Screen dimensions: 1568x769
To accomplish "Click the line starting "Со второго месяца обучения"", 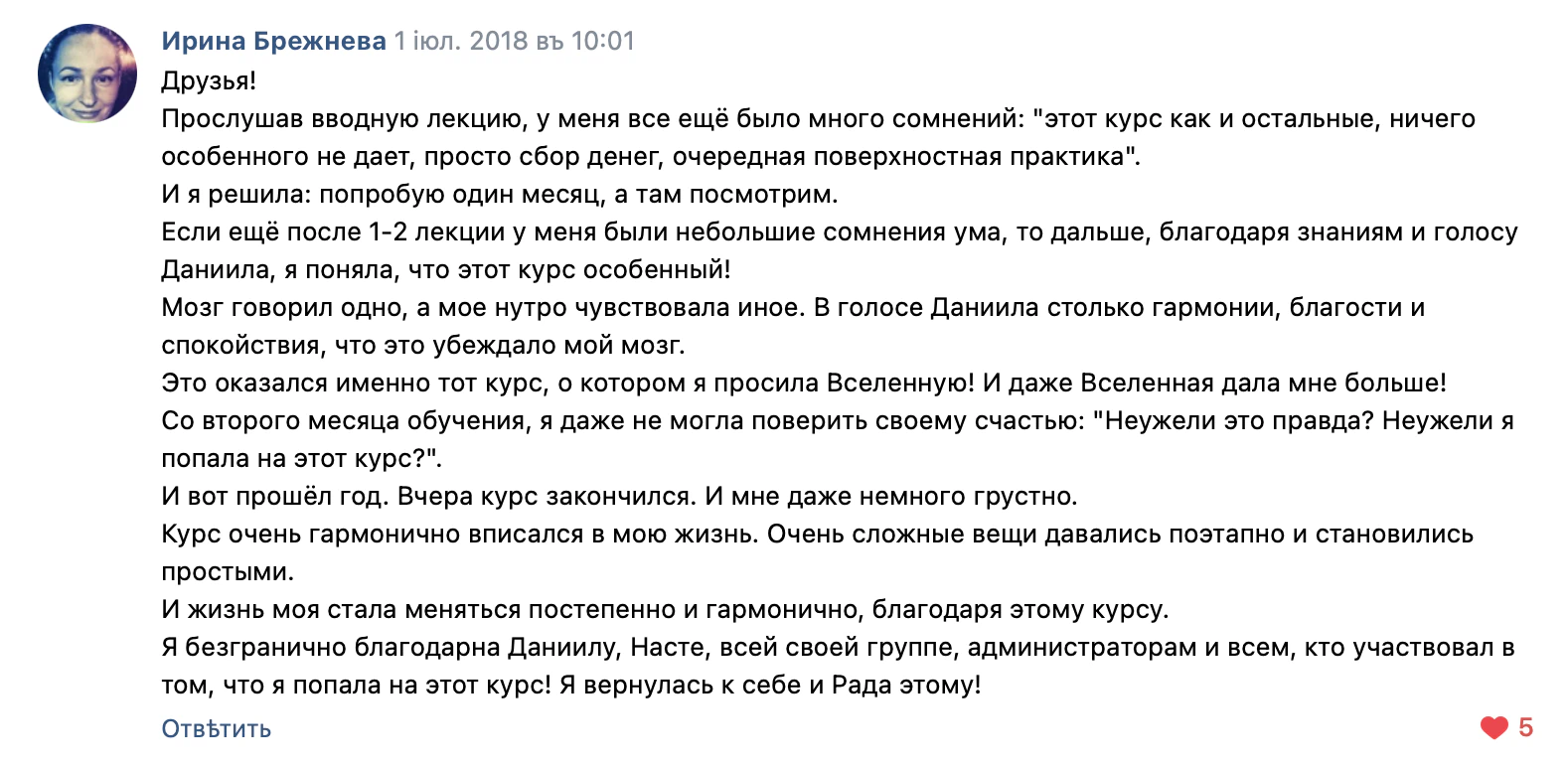I will (x=838, y=421).
